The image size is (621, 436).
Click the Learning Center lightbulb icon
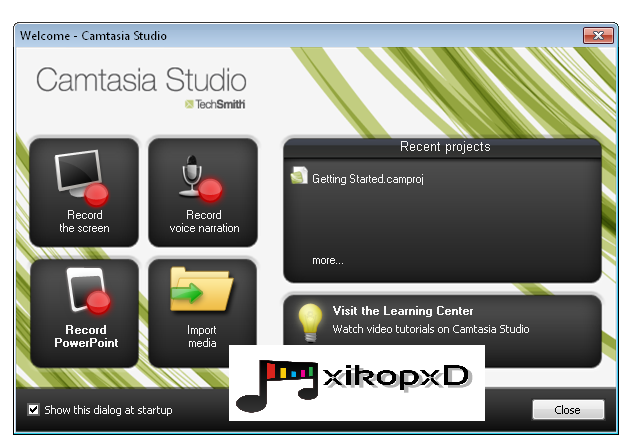pyautogui.click(x=310, y=322)
